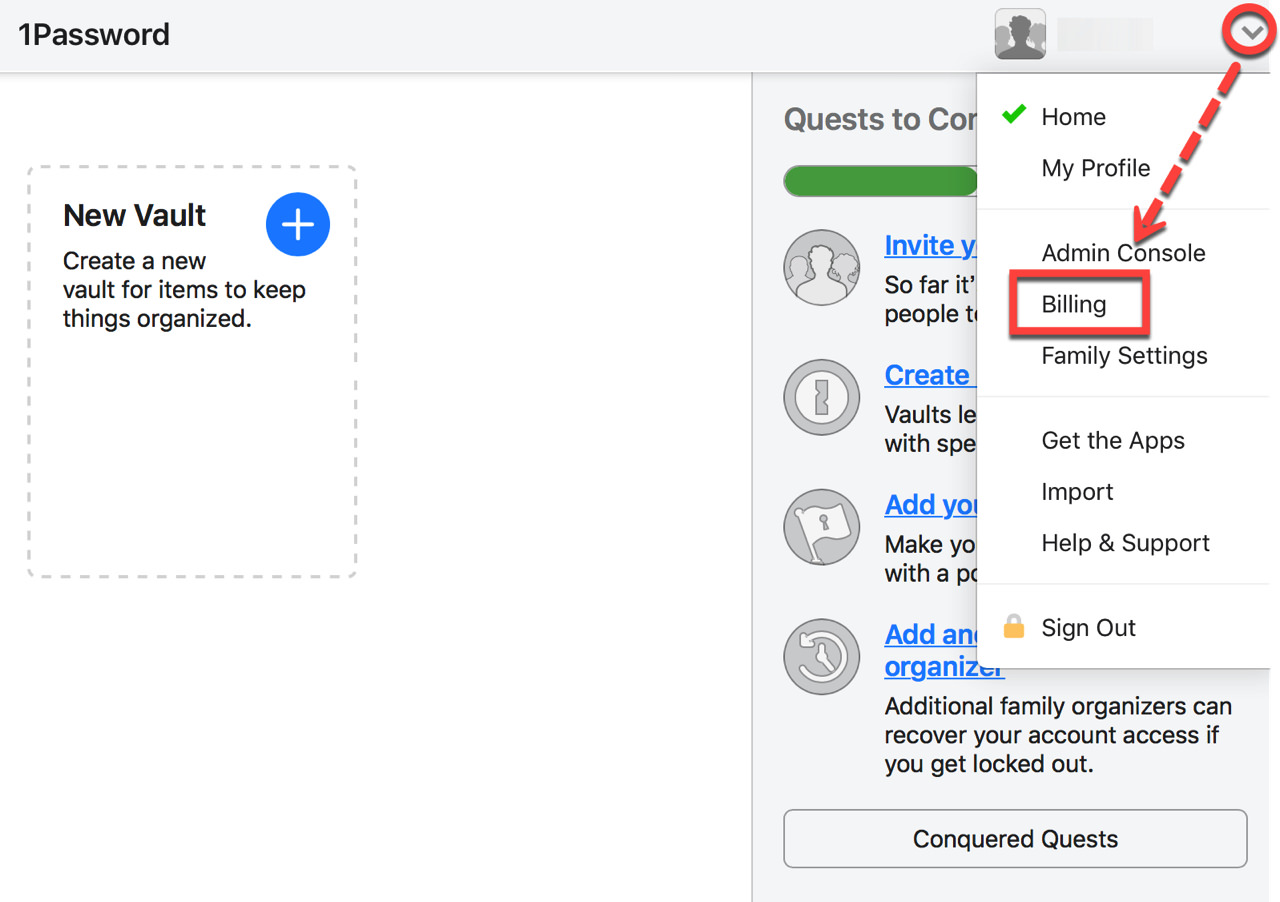Open the account dropdown chevron
This screenshot has height=902, width=1280.
coord(1251,33)
